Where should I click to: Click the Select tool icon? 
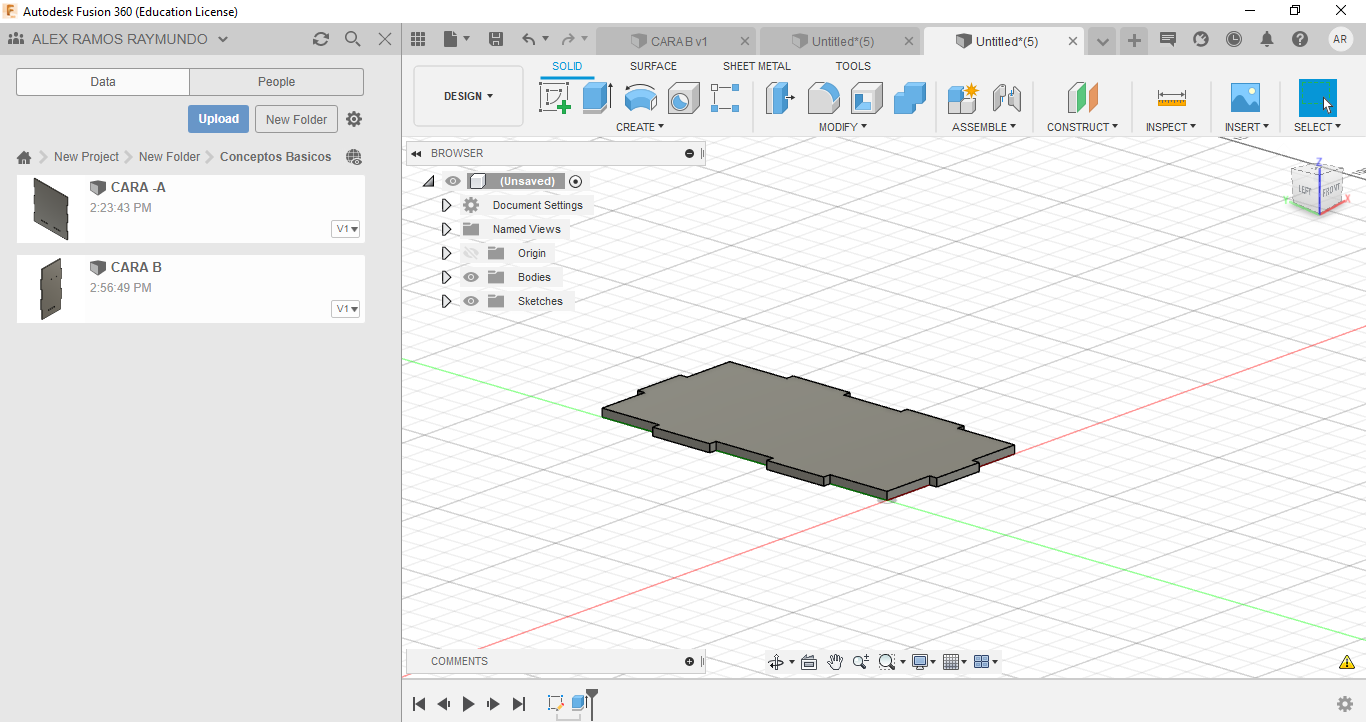(1317, 98)
